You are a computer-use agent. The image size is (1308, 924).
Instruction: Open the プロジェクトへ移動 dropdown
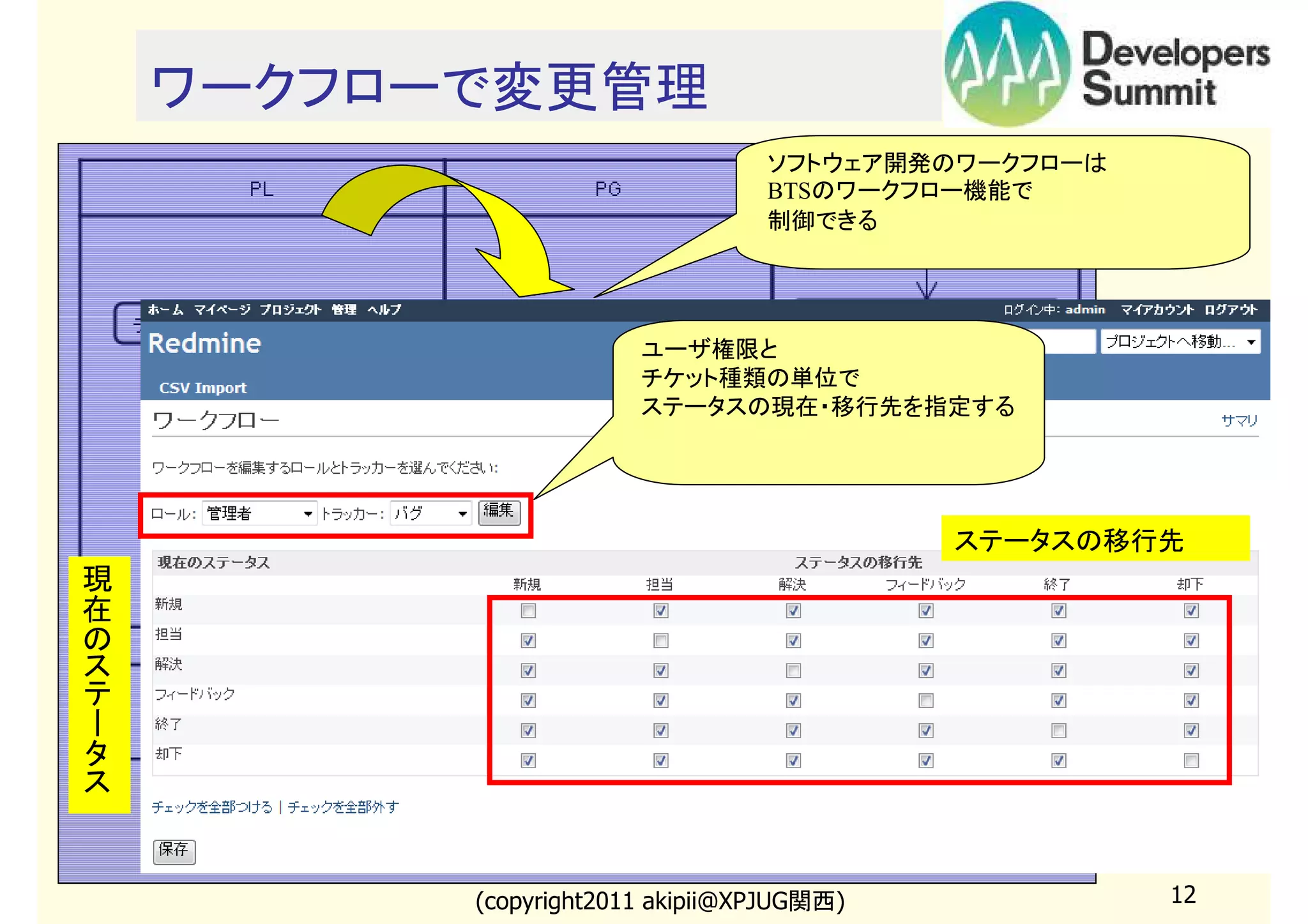point(1180,342)
